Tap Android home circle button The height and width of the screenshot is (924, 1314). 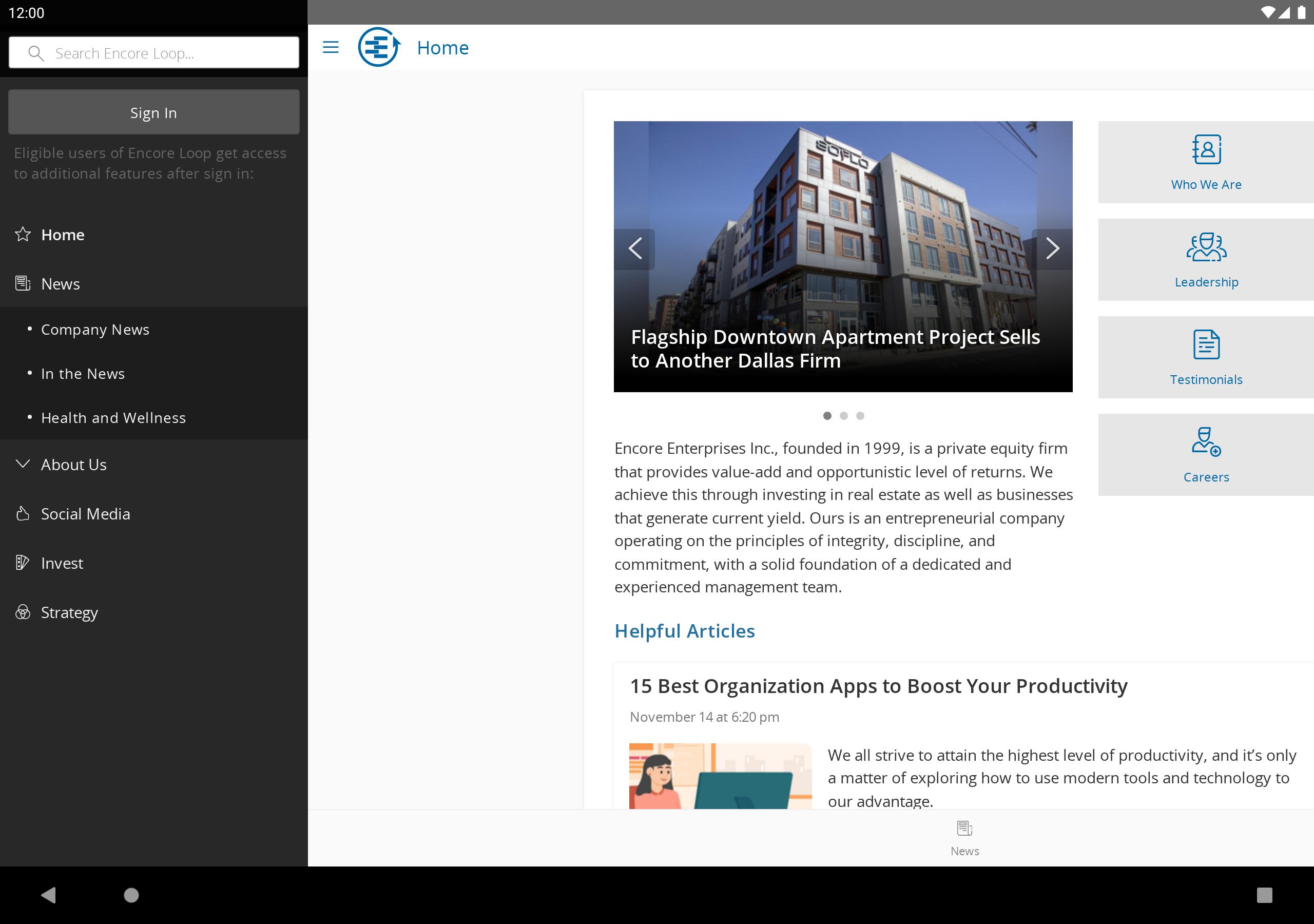pyautogui.click(x=131, y=895)
